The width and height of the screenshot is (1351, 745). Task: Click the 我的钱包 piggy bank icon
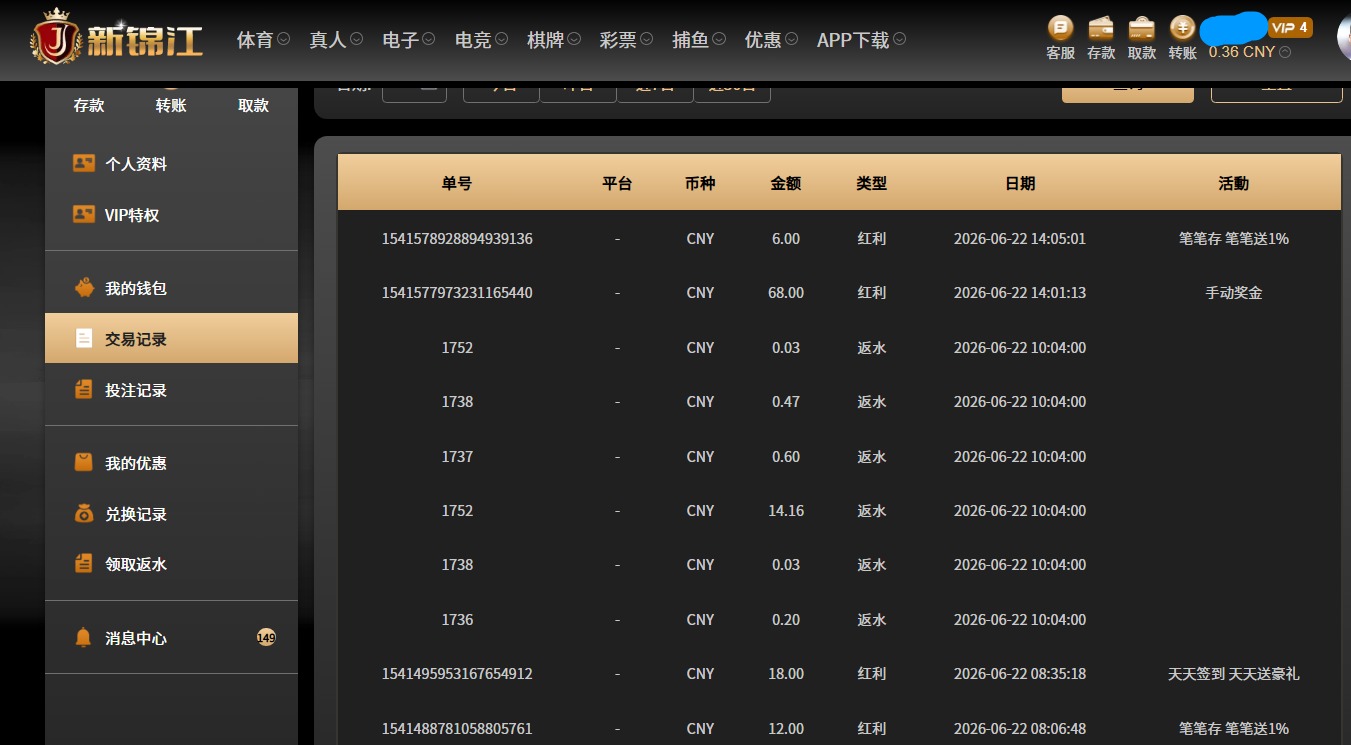pyautogui.click(x=84, y=288)
